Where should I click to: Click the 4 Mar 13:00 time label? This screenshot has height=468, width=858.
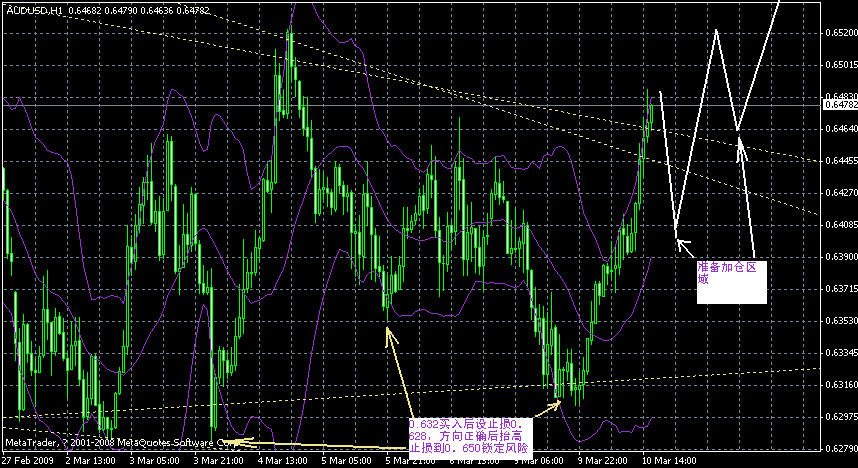[x=283, y=461]
